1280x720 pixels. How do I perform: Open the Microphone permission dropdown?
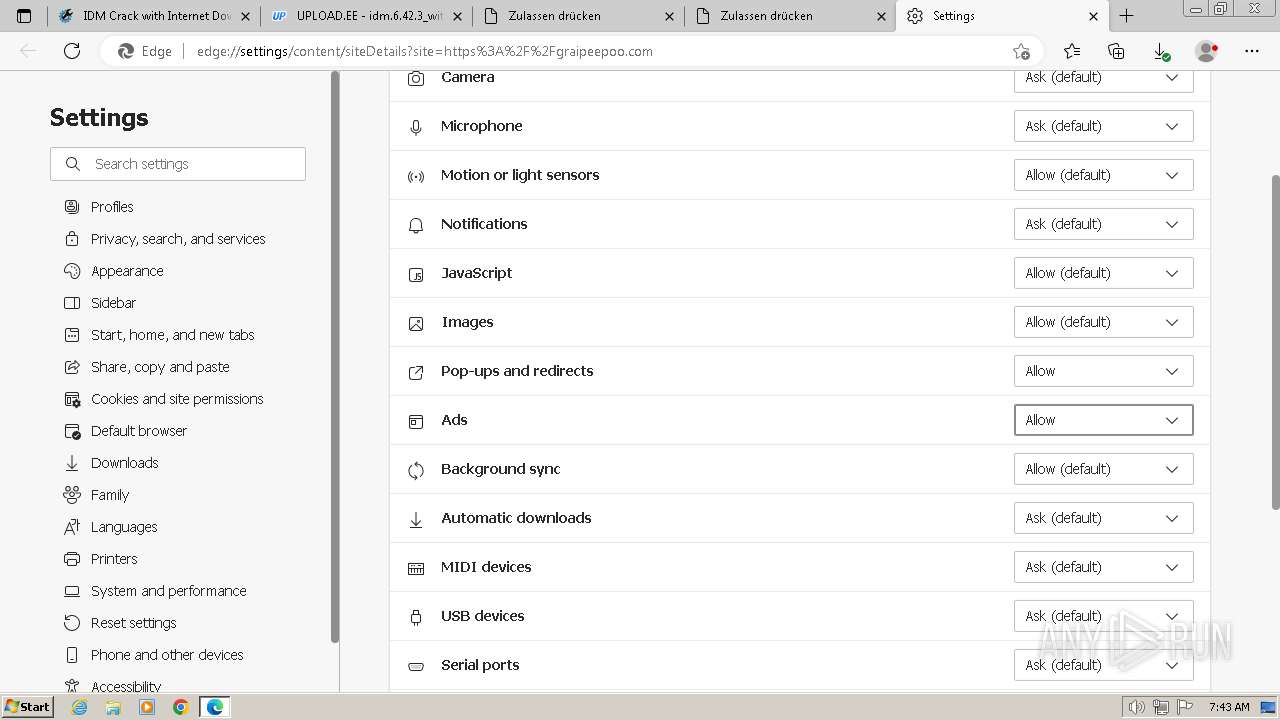(x=1103, y=126)
